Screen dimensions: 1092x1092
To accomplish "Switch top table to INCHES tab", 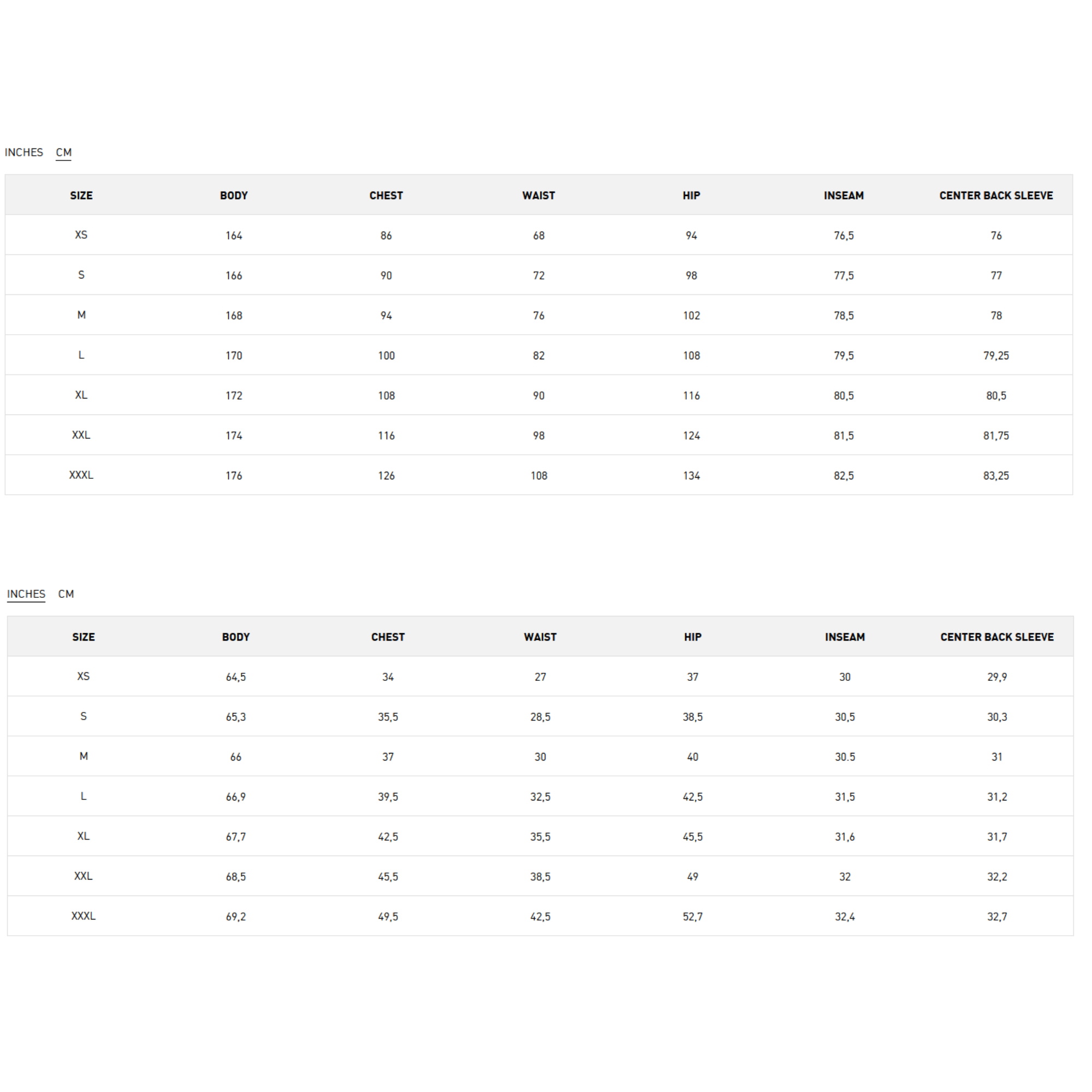I will point(23,152).
